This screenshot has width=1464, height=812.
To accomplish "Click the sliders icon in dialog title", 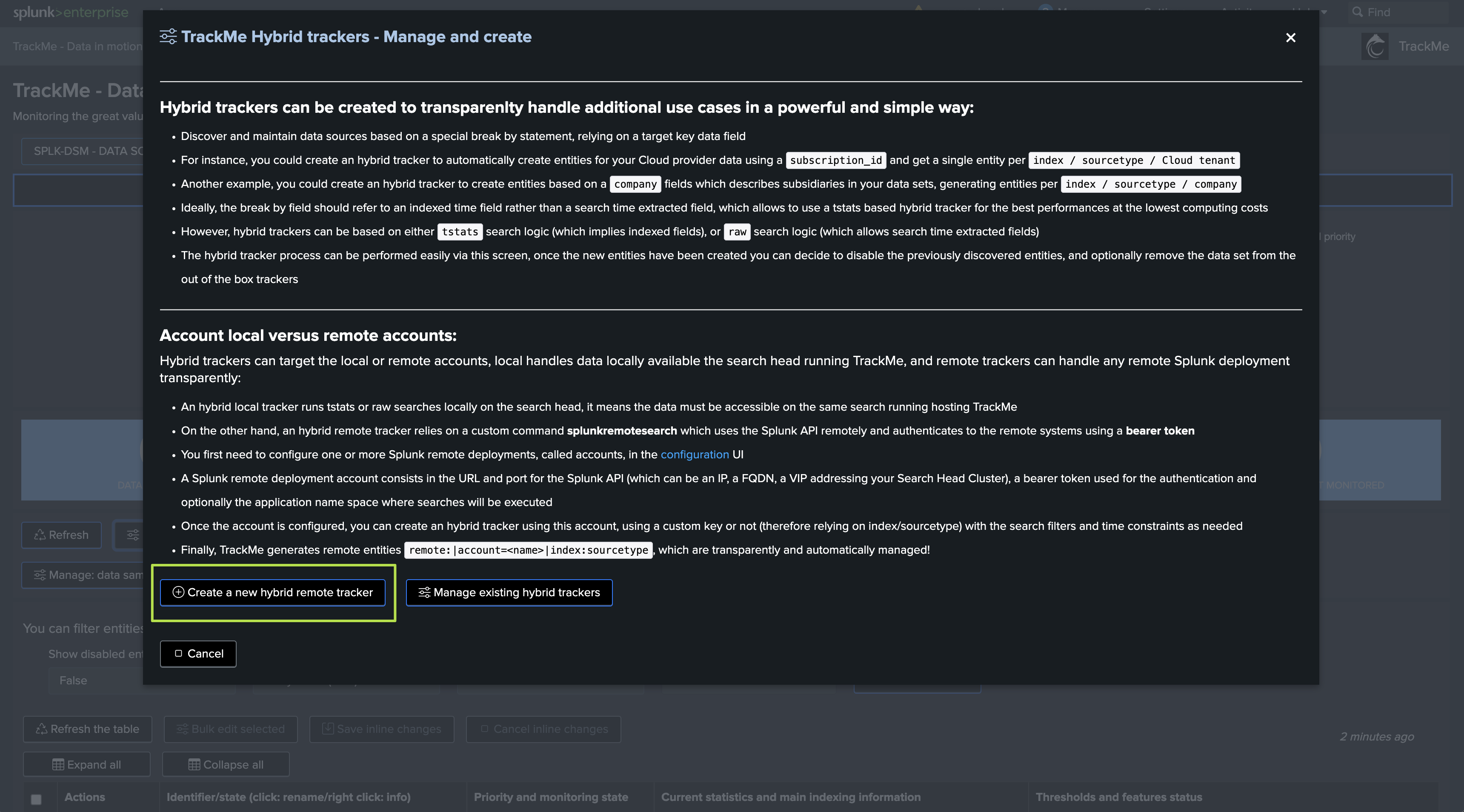I will pyautogui.click(x=168, y=37).
